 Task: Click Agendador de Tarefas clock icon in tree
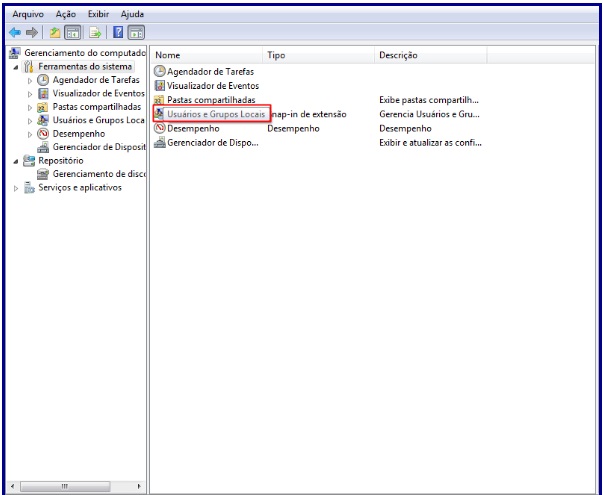point(43,80)
